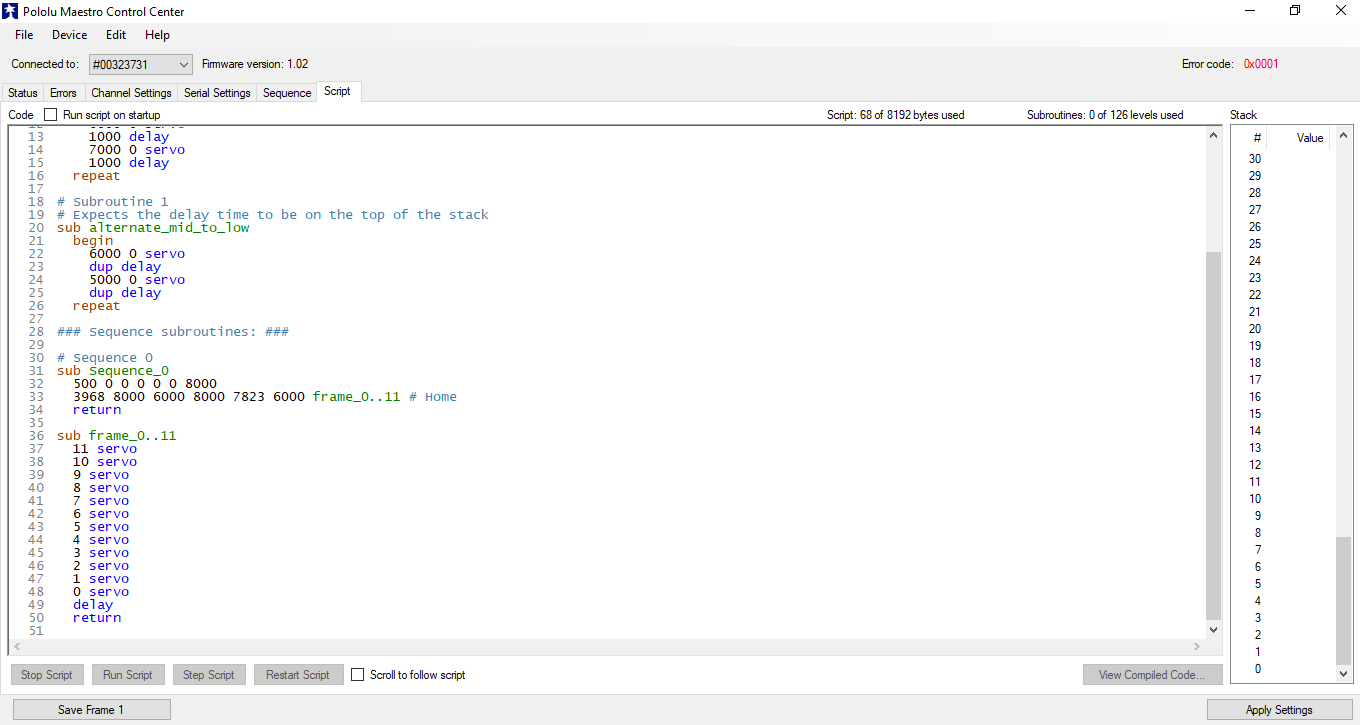Viewport: 1360px width, 725px height.
Task: Run the script with the Run Script button
Action: (127, 674)
